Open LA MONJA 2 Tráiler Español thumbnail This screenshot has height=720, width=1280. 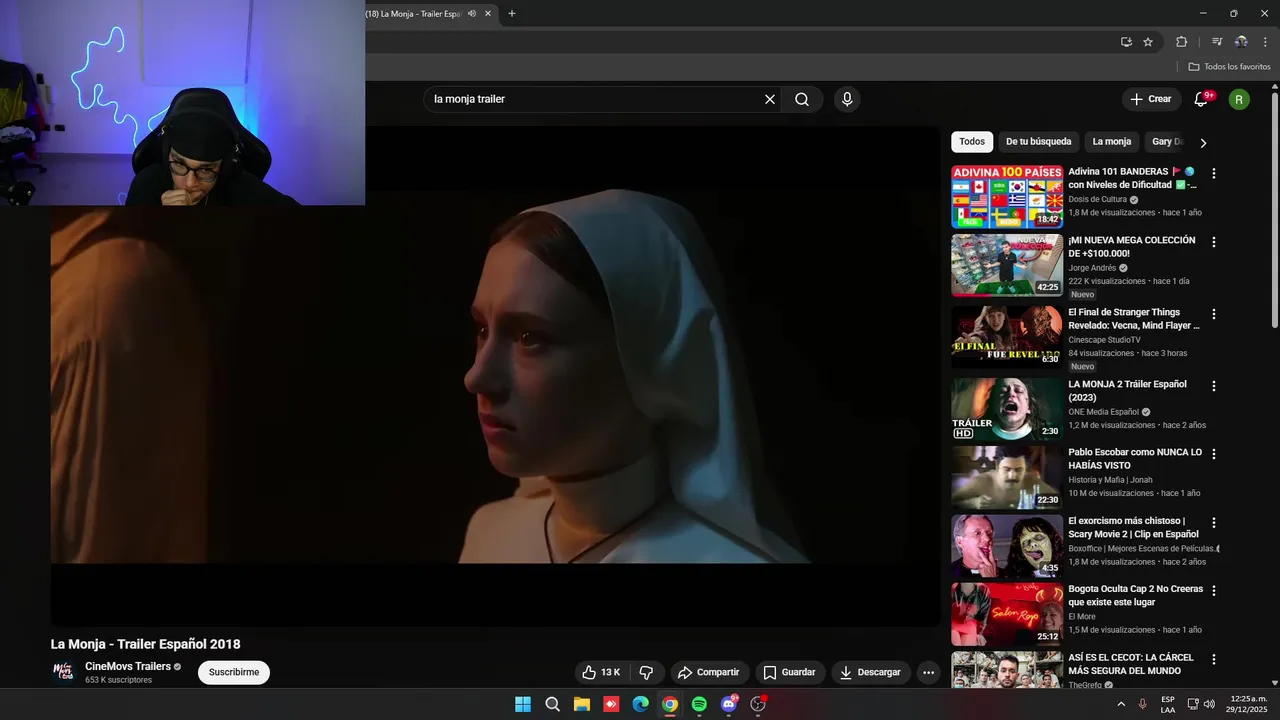(1007, 409)
